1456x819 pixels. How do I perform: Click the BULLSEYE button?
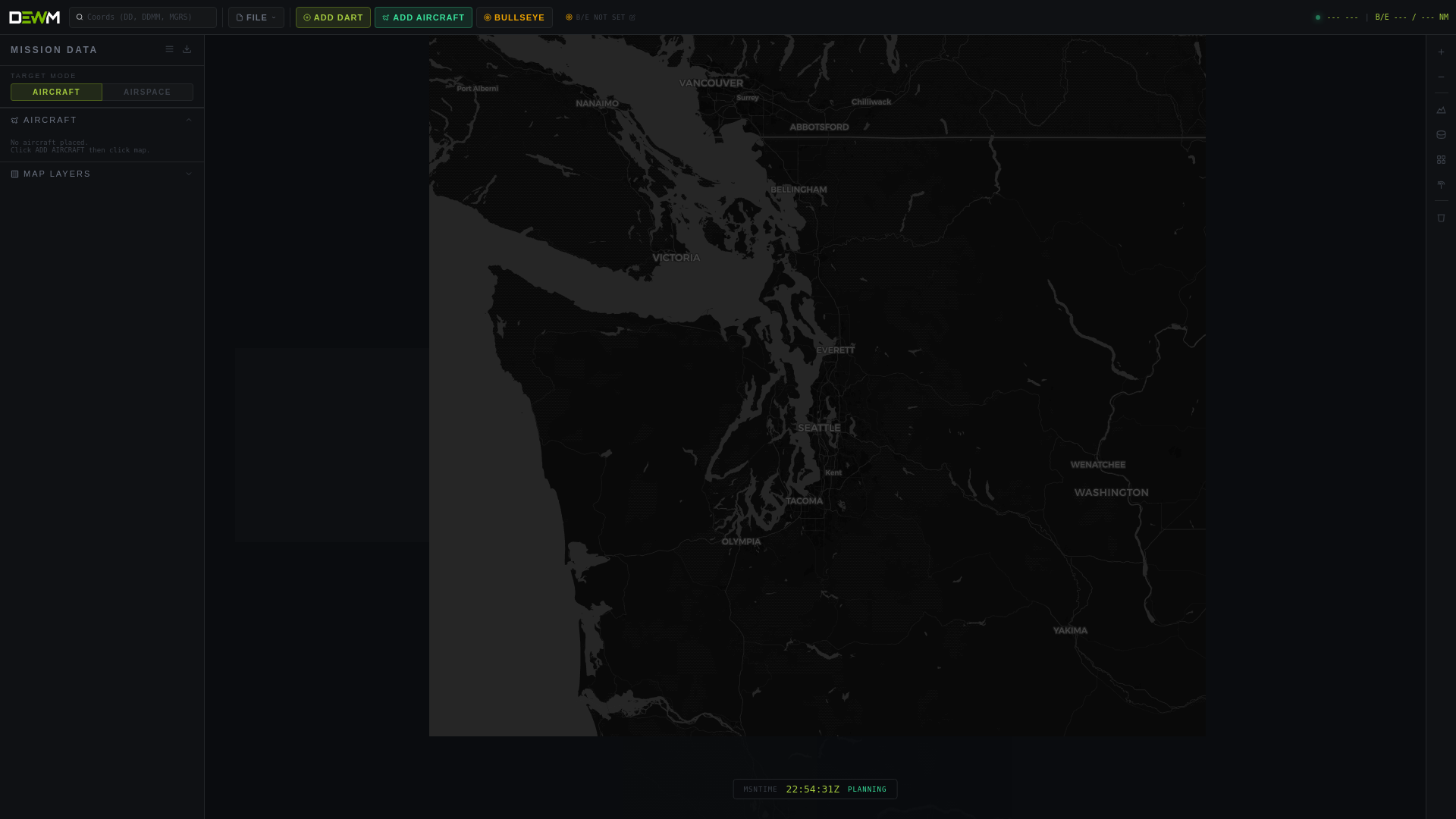coord(514,17)
